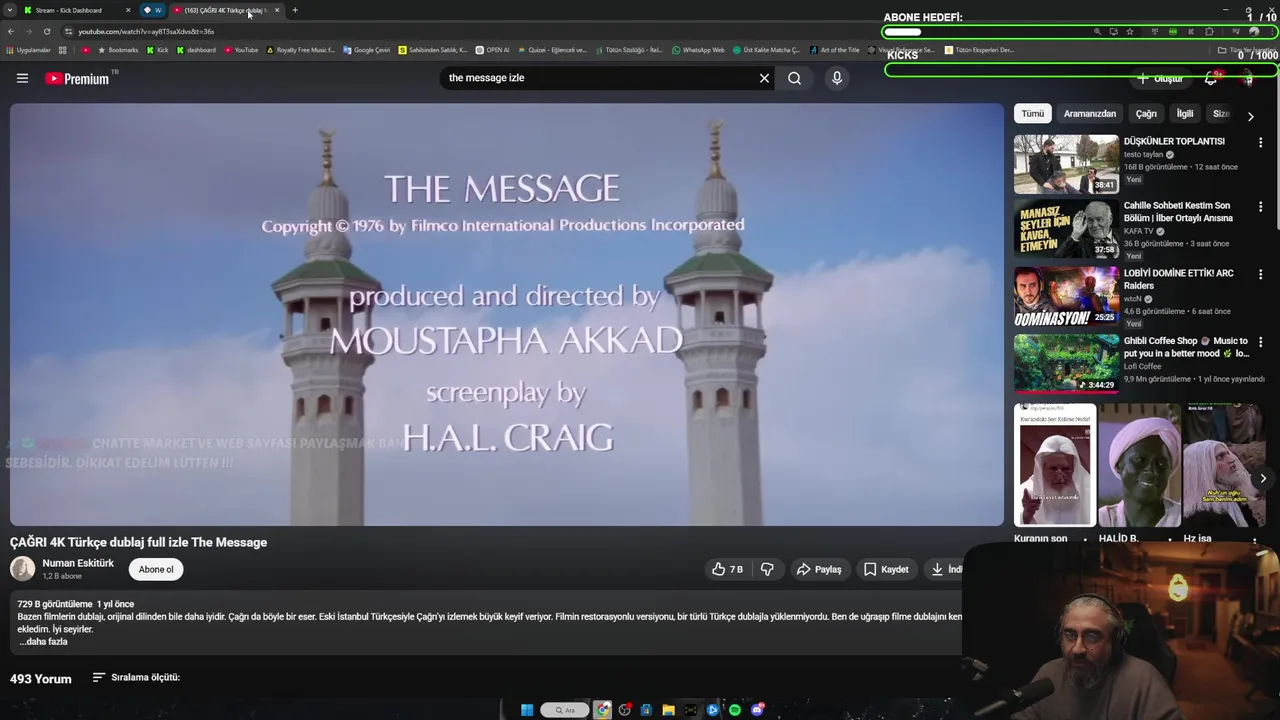Open File Explorer from taskbar
Screen dimensions: 1280x720
668,710
